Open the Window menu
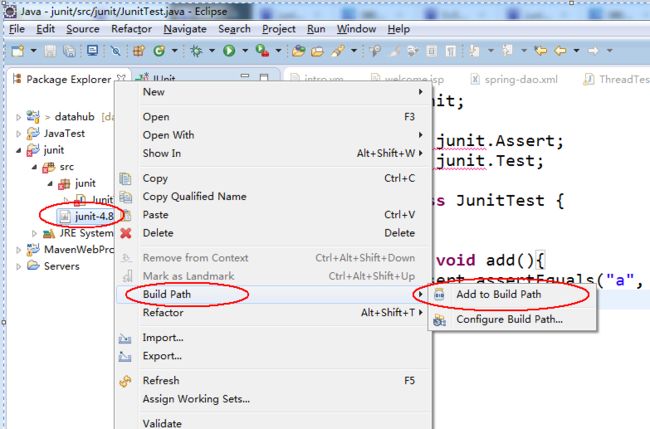The image size is (650, 429). pyautogui.click(x=356, y=29)
